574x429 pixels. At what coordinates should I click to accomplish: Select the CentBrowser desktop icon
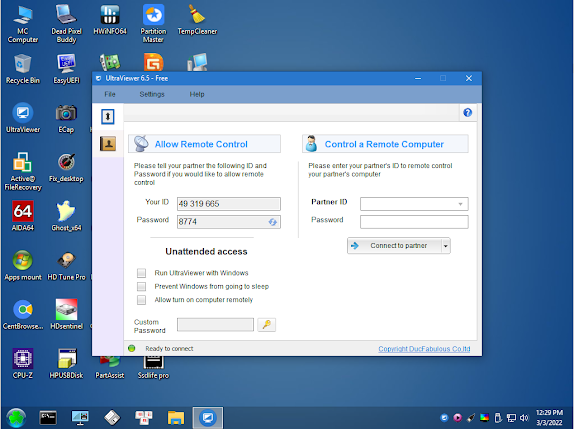(23, 314)
